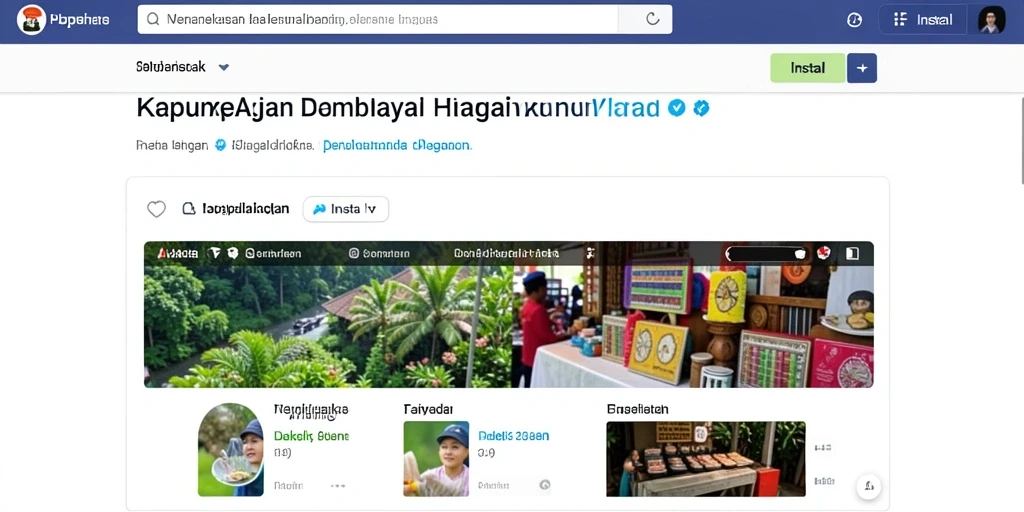Open the user profile avatar in header
Viewport: 1024px width, 512px height.
(991, 20)
